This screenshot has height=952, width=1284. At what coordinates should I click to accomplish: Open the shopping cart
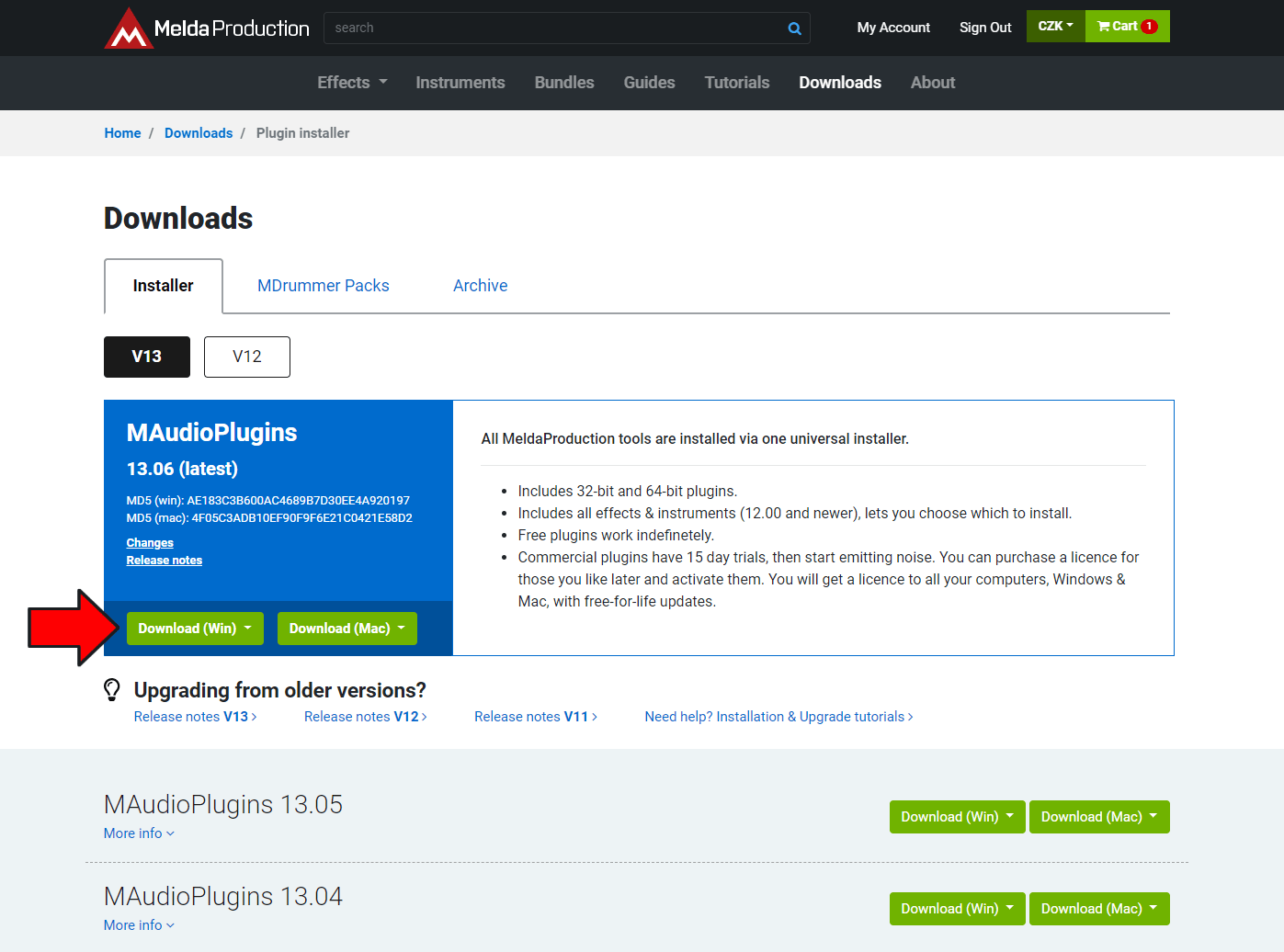click(x=1127, y=27)
